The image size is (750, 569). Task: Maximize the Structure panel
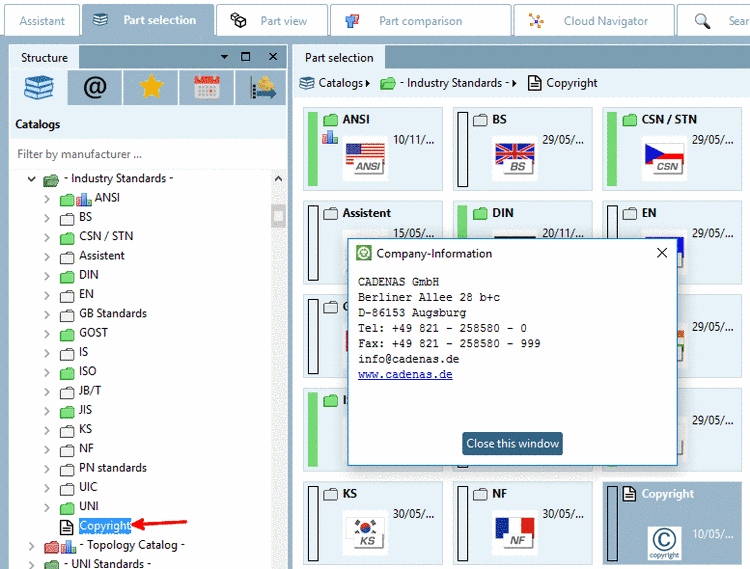245,57
